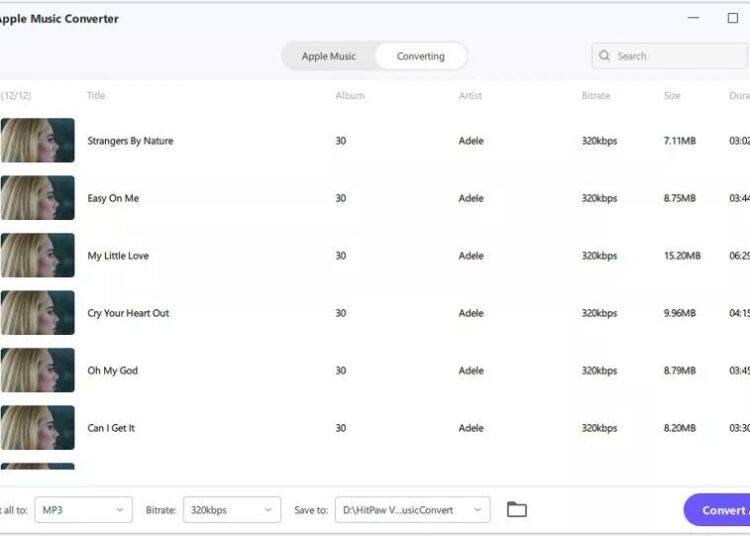Click the Title column header
This screenshot has height=536, width=750.
click(x=96, y=95)
